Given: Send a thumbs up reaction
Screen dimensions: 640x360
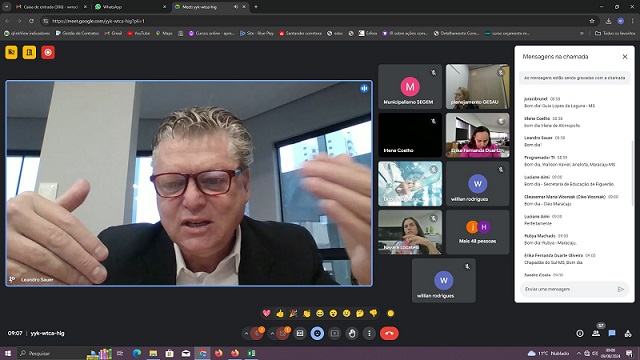Looking at the screenshot, I should pos(280,313).
